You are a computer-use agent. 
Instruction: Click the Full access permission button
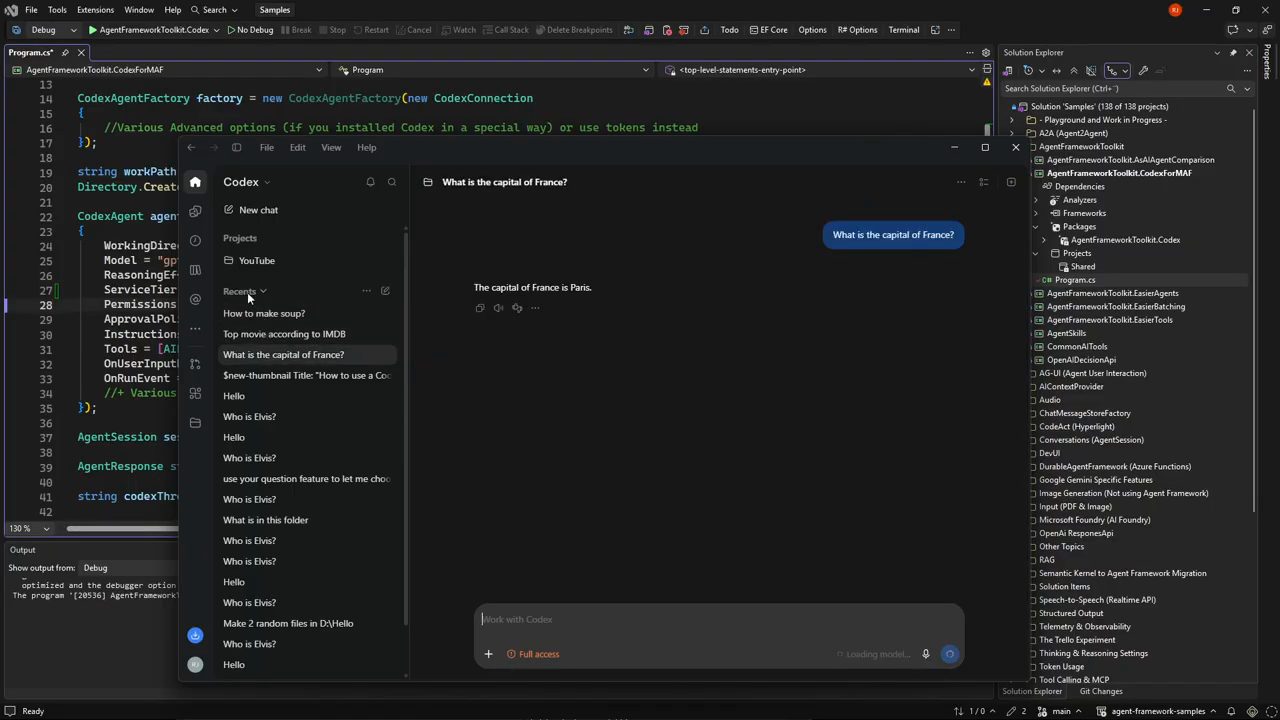click(533, 654)
